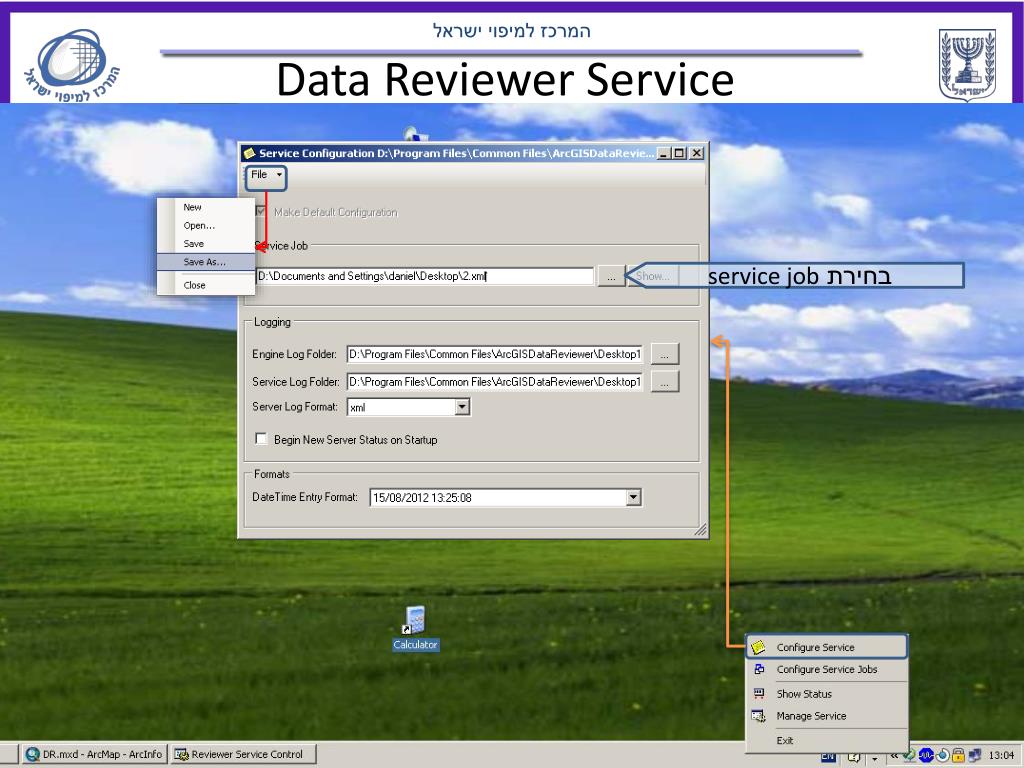Choose New from the File menu

(x=205, y=207)
